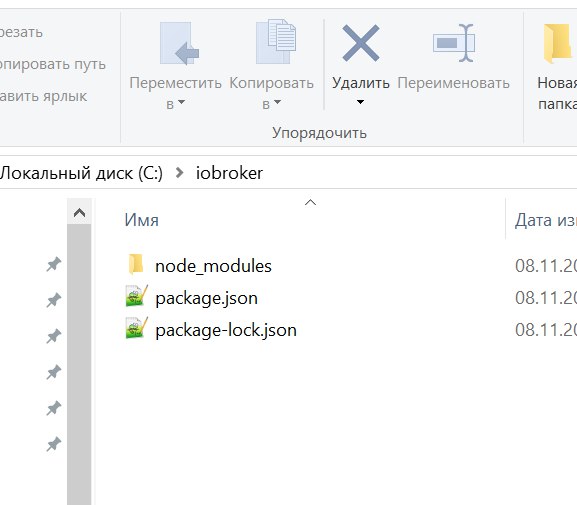The height and width of the screenshot is (505, 577).
Task: Select the package.json file name
Action: pyautogui.click(x=206, y=298)
